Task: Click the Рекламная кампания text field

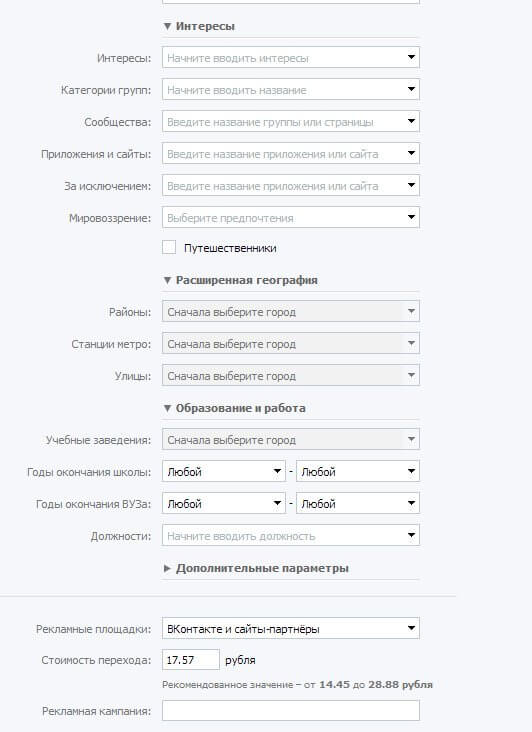Action: (x=291, y=711)
